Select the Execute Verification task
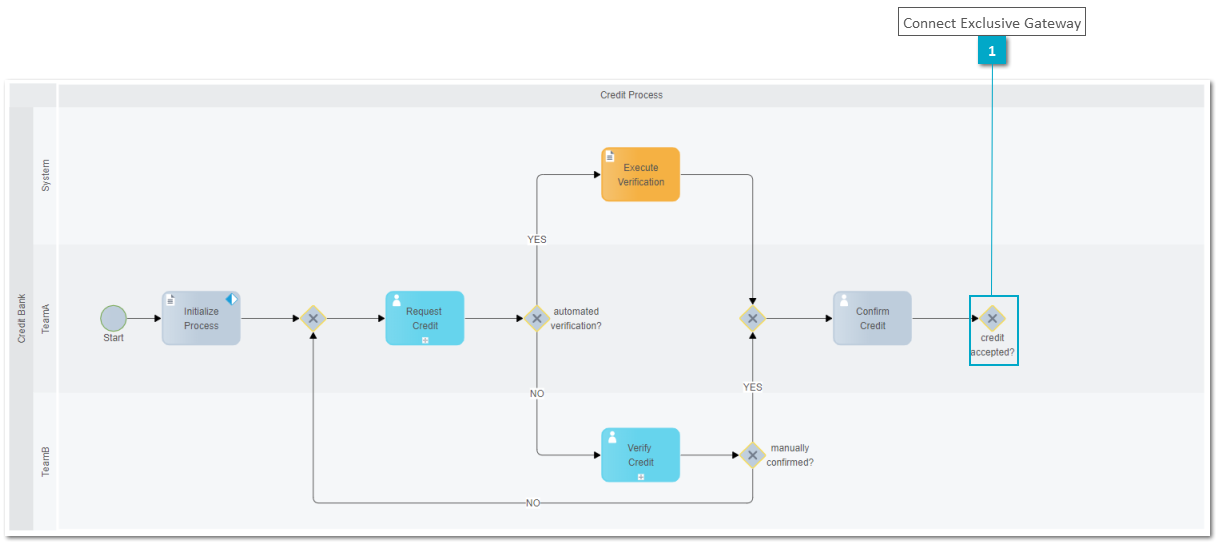Viewport: 1219px width, 545px height. pos(640,175)
